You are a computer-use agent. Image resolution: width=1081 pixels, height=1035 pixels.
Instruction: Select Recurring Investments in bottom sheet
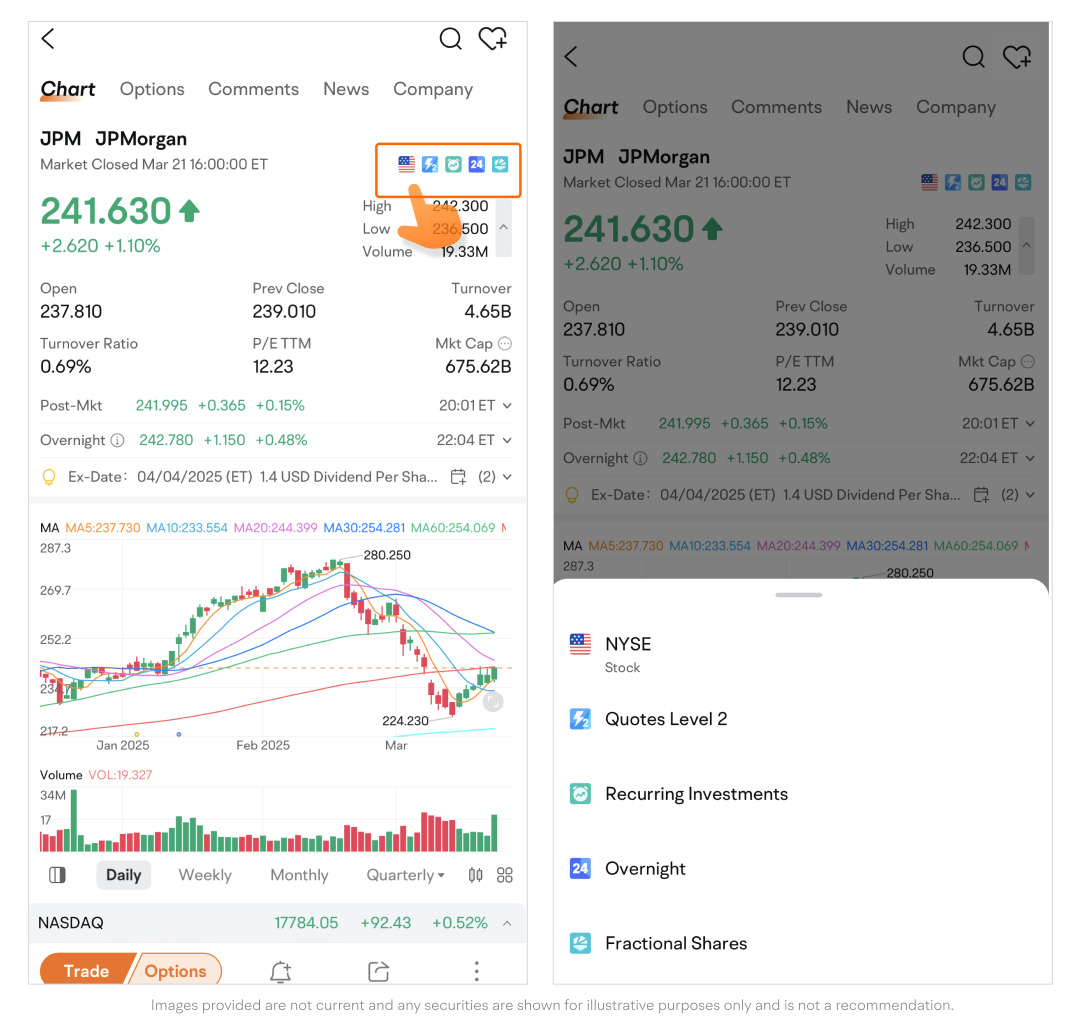696,794
